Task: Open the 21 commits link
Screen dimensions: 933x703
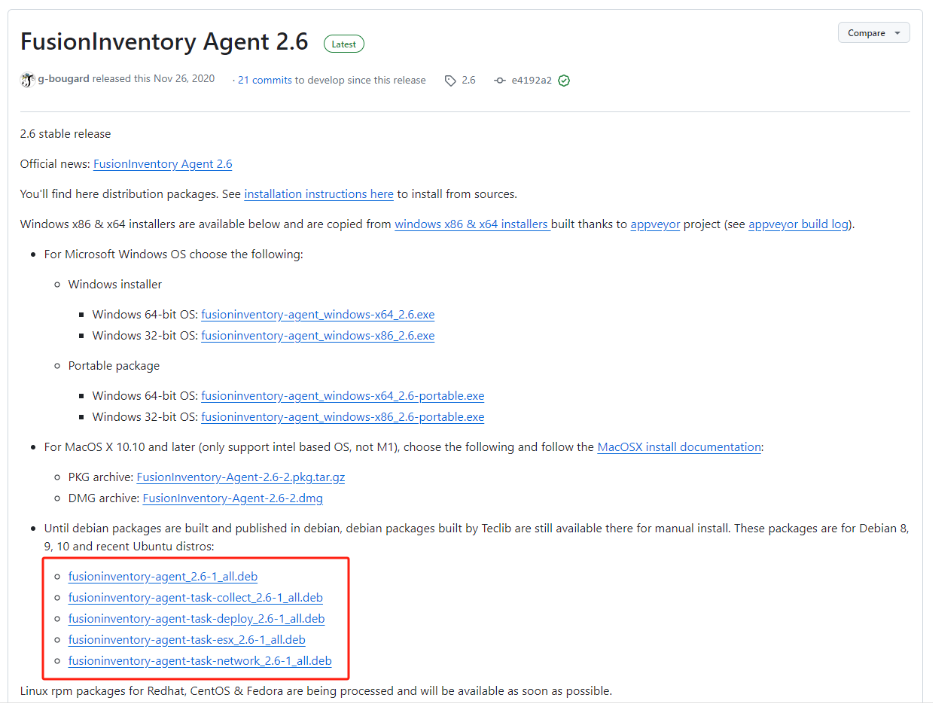Action: (265, 80)
